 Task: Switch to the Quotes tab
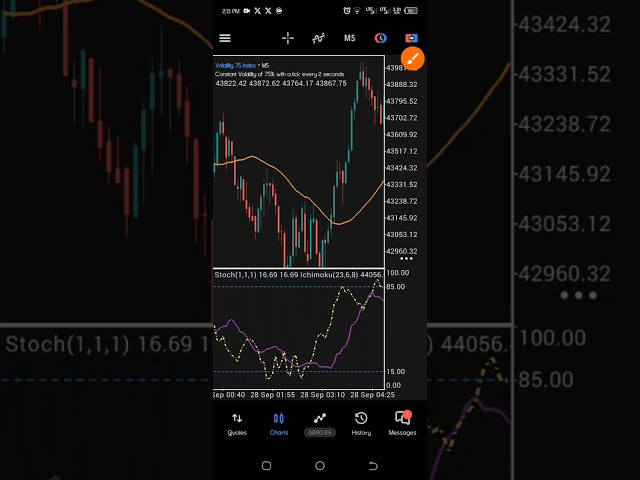pyautogui.click(x=237, y=424)
